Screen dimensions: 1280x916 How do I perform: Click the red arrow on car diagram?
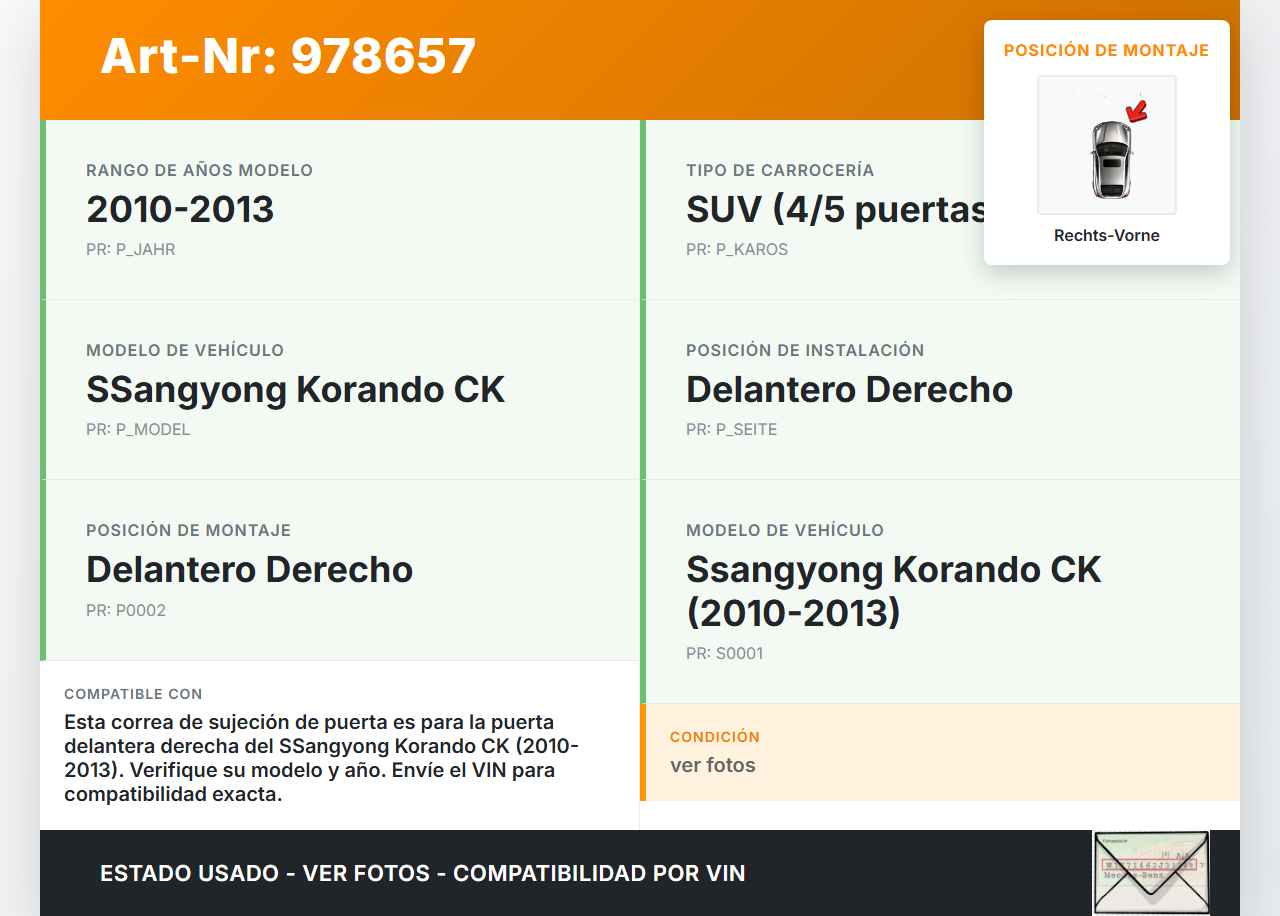(1135, 109)
